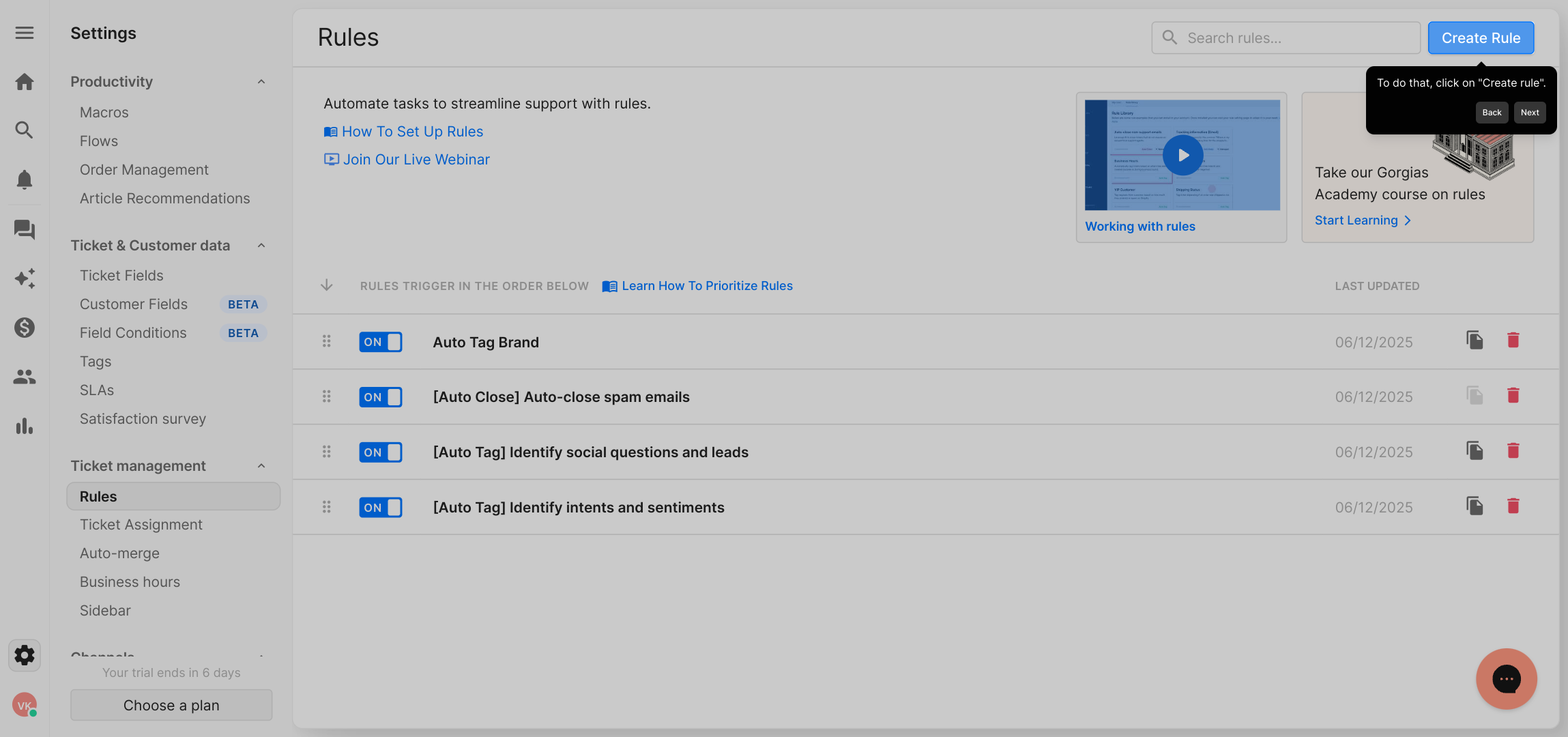Play the Working with rules video
This screenshot has width=1568, height=737.
(1182, 156)
